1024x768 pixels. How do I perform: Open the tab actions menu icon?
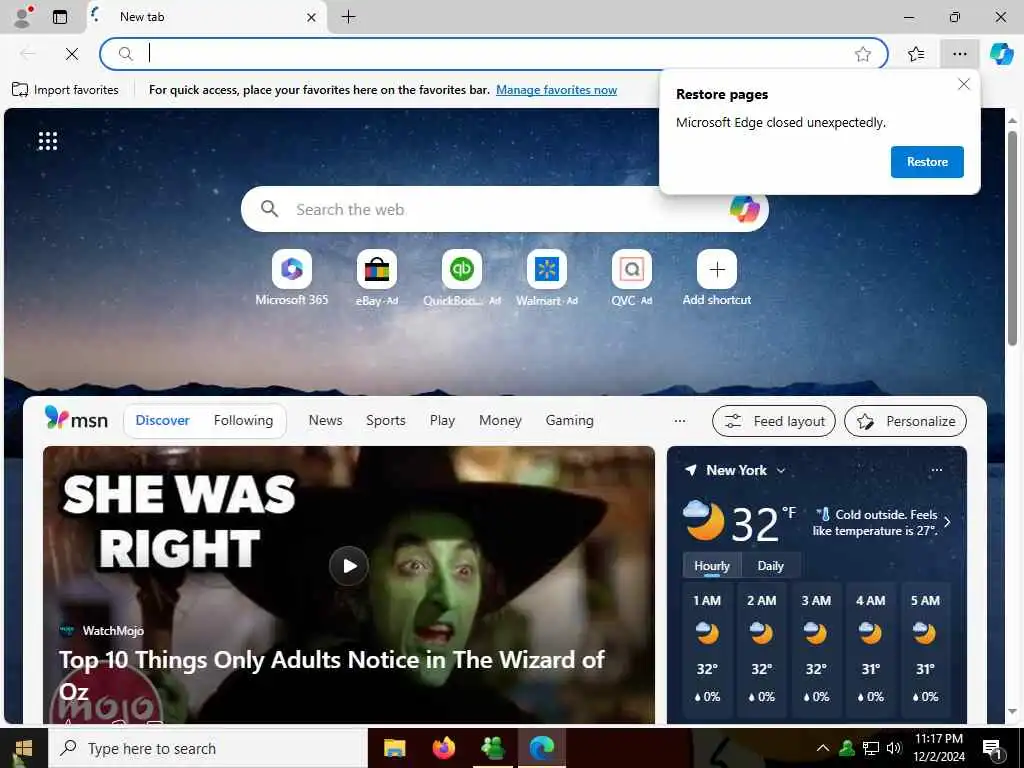pos(60,17)
